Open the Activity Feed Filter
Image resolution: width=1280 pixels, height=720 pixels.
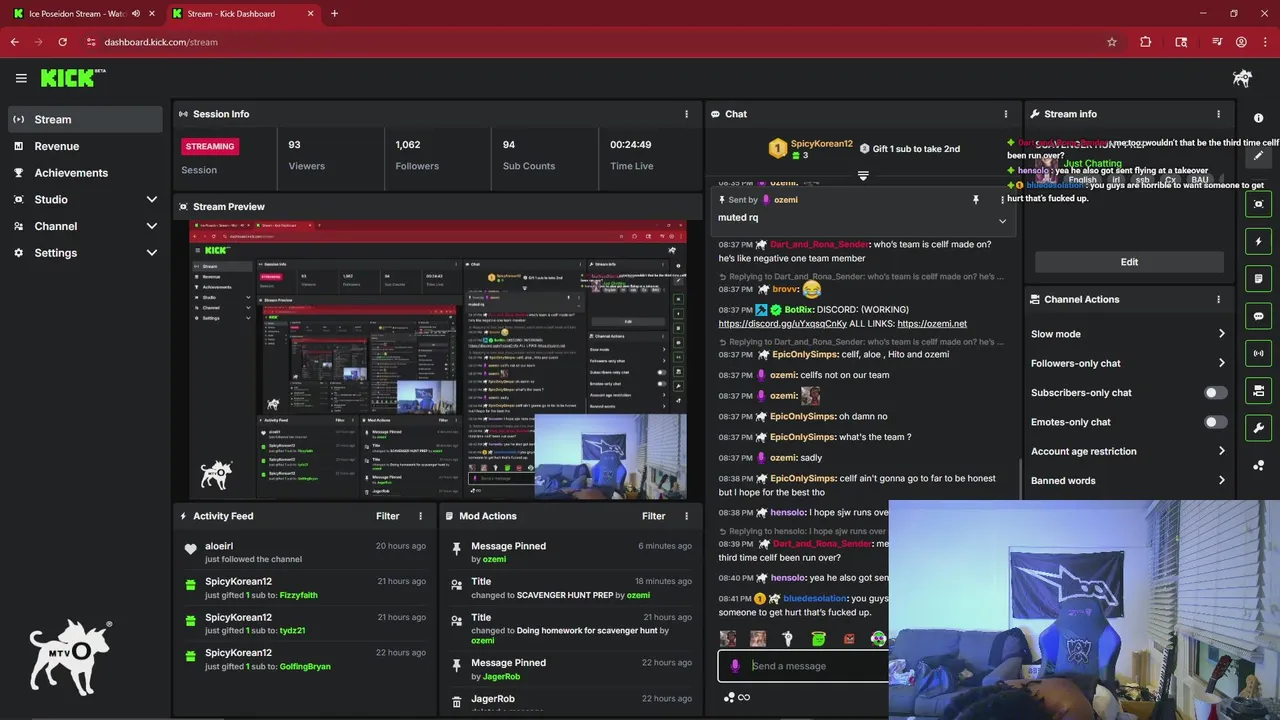[388, 516]
